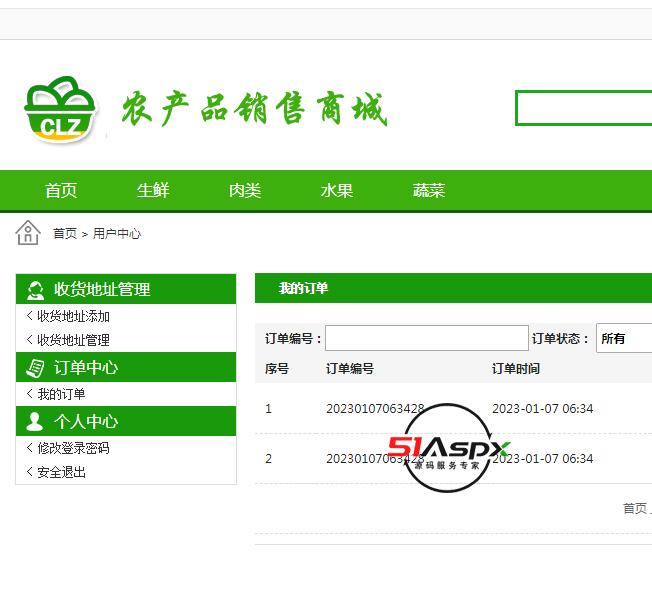This screenshot has height=600, width=652.
Task: Open the 蔬菜 category tab
Action: [429, 191]
